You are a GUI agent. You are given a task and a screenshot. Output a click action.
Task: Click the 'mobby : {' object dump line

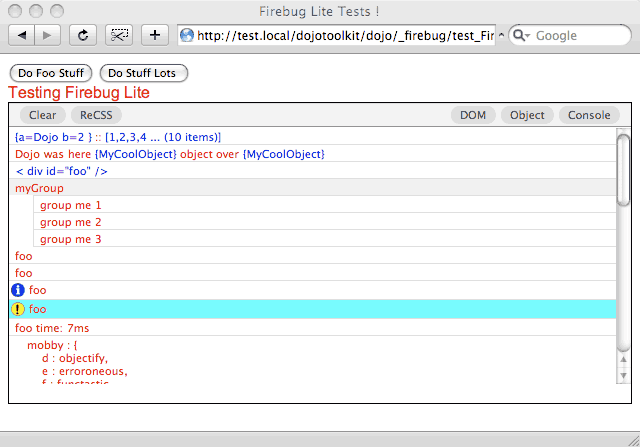coord(52,345)
